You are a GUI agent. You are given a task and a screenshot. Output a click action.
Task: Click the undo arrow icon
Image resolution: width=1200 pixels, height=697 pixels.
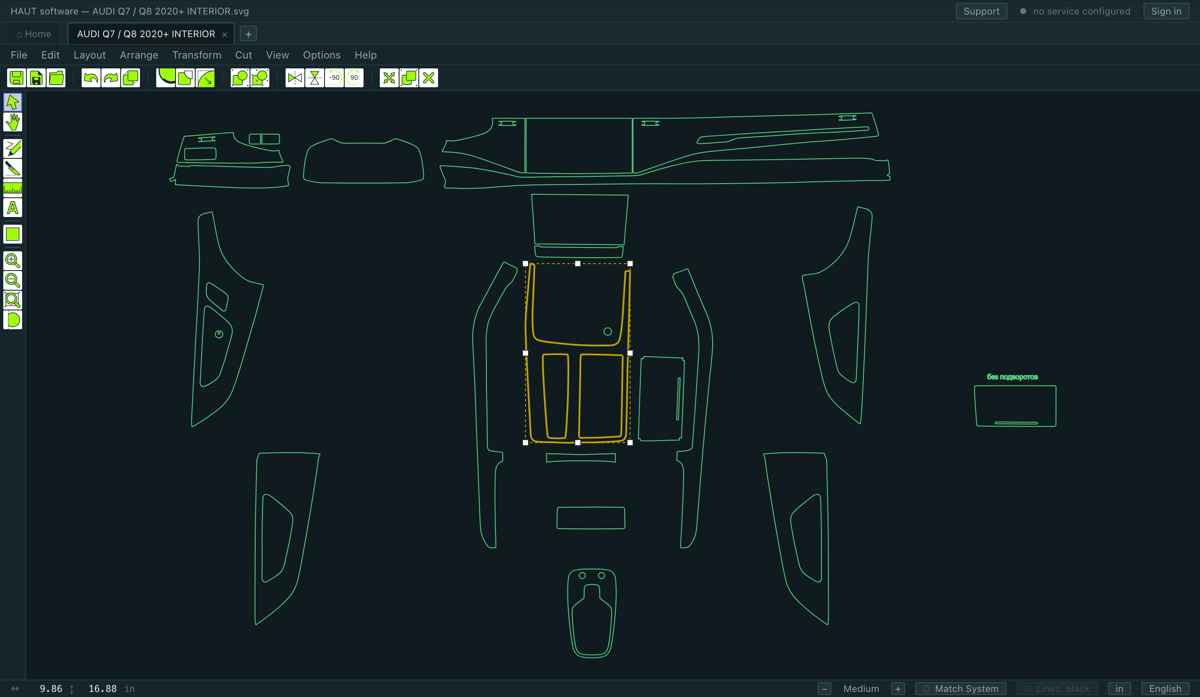tap(91, 78)
